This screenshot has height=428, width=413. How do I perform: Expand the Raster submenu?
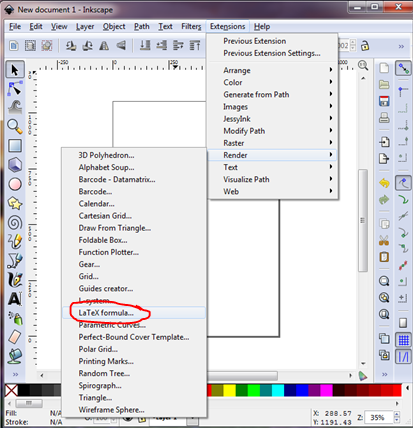pos(272,143)
